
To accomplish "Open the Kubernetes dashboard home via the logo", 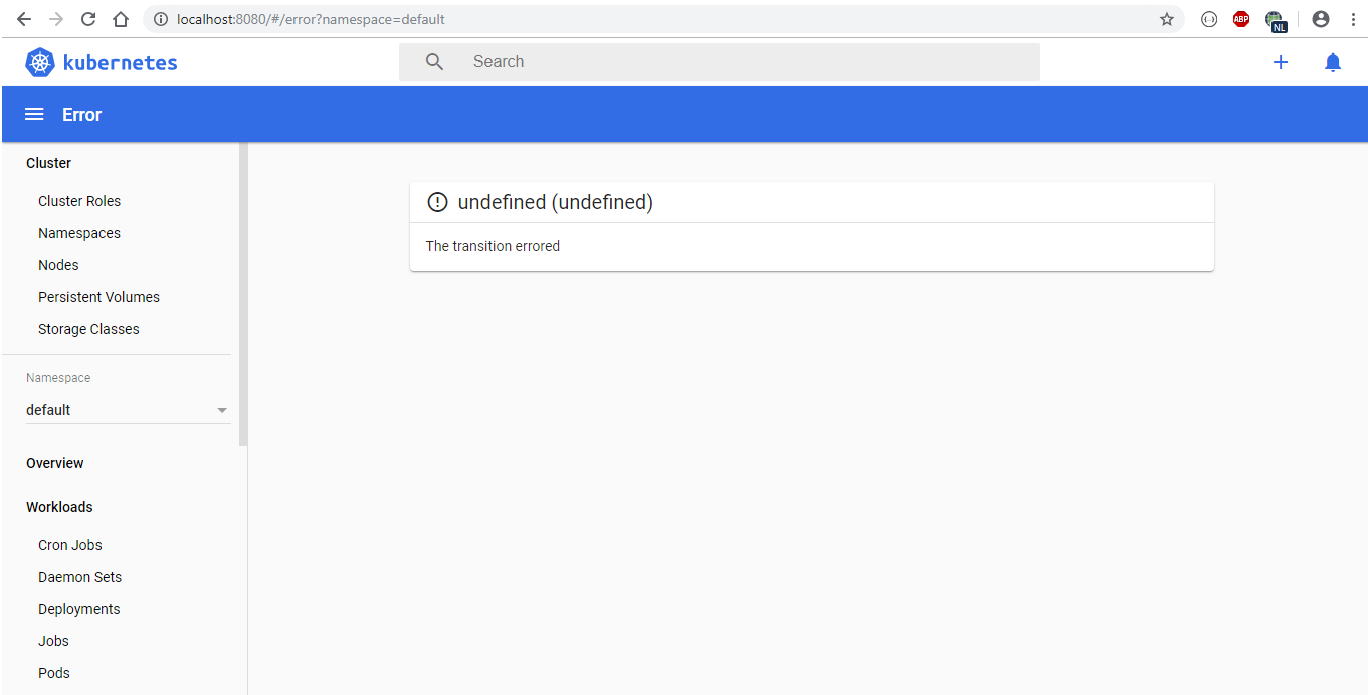I will [x=100, y=61].
